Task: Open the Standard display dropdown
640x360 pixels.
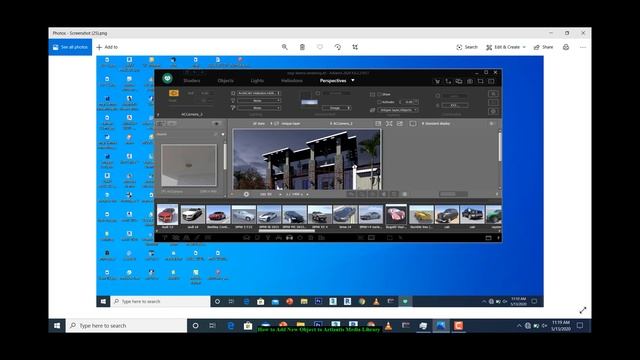Action: click(436, 123)
